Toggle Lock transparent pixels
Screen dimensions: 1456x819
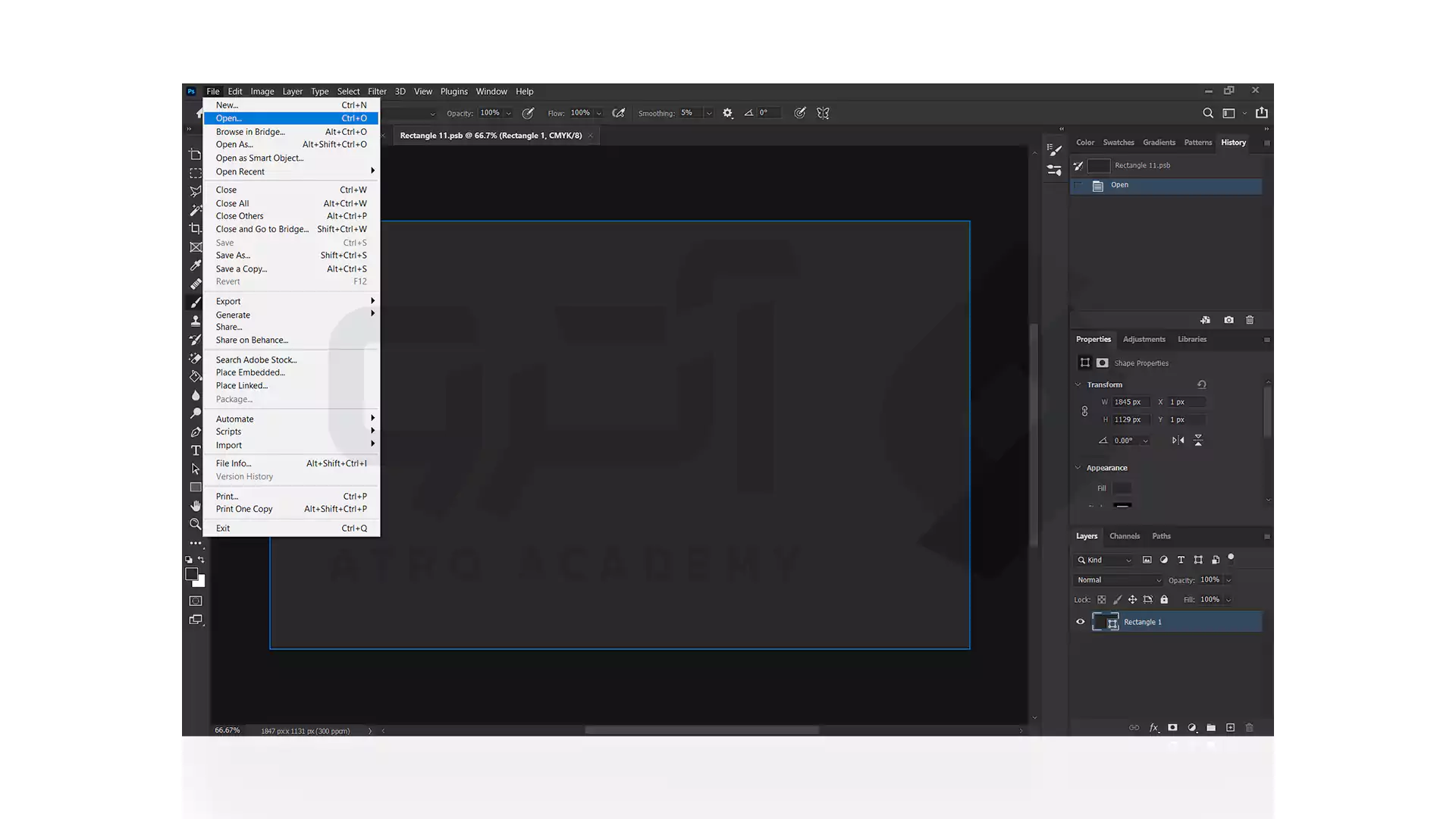[1102, 600]
